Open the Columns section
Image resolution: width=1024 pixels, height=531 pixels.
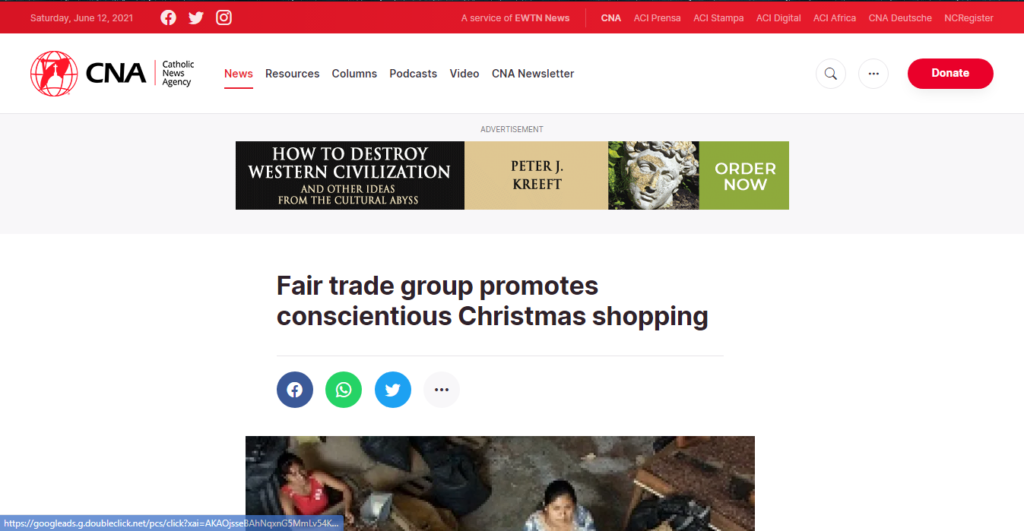point(354,74)
